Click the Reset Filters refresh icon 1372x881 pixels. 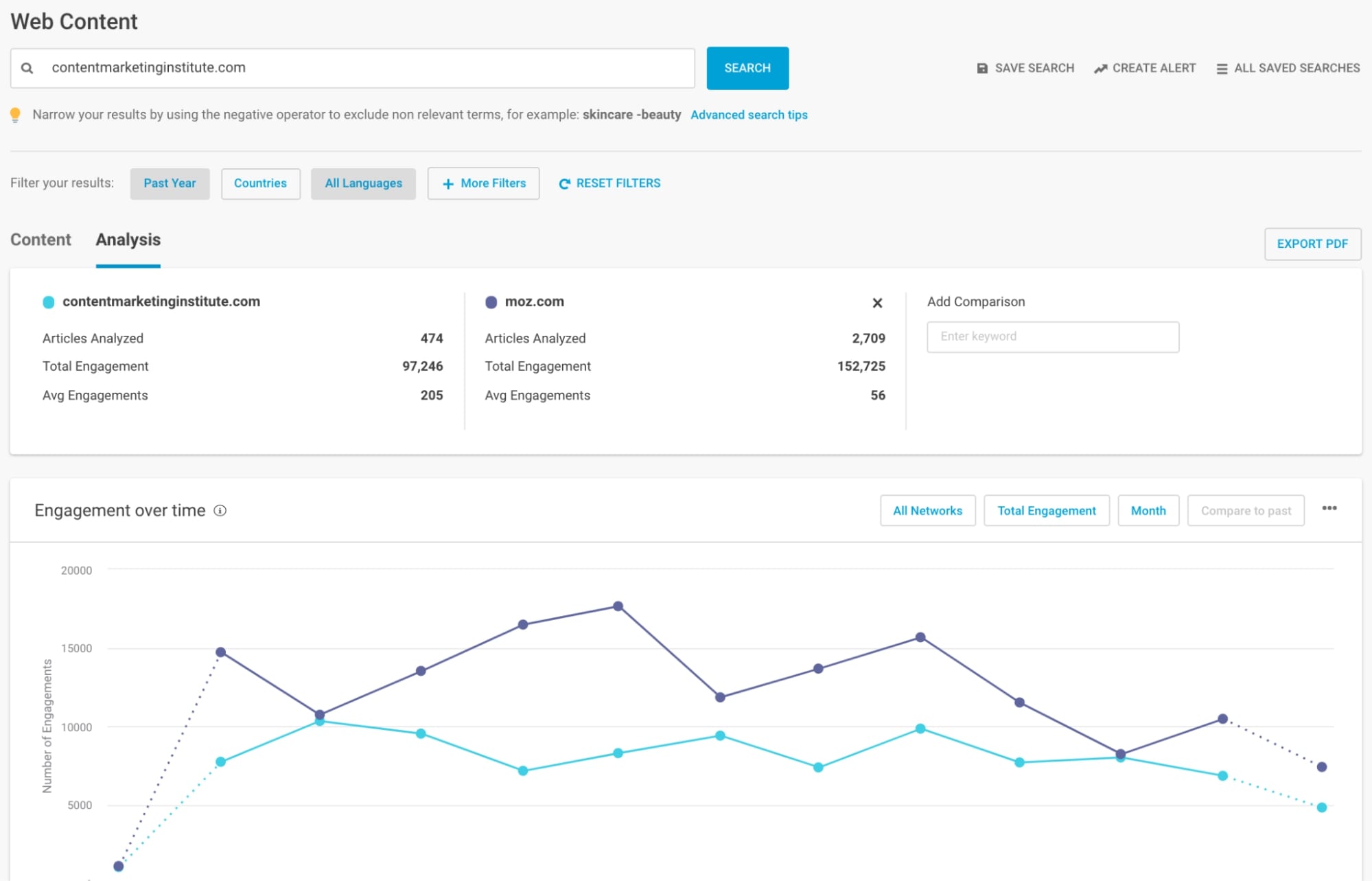pyautogui.click(x=565, y=183)
